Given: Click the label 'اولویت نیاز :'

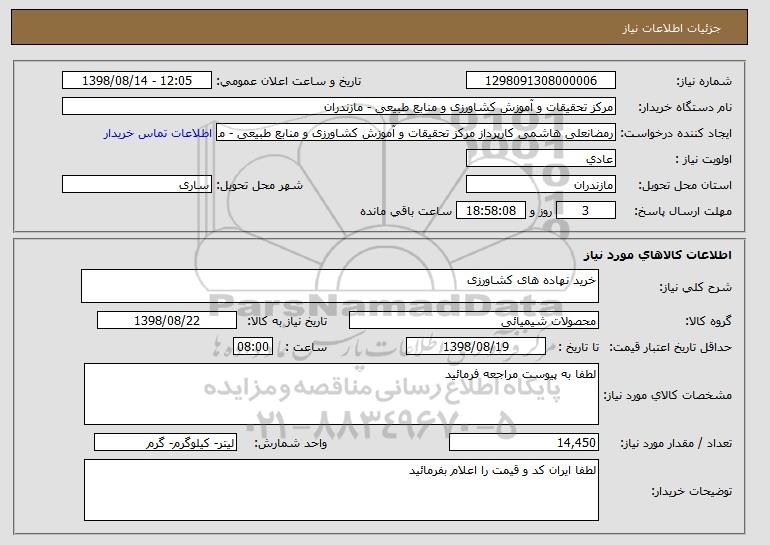Looking at the screenshot, I should pyautogui.click(x=704, y=159).
